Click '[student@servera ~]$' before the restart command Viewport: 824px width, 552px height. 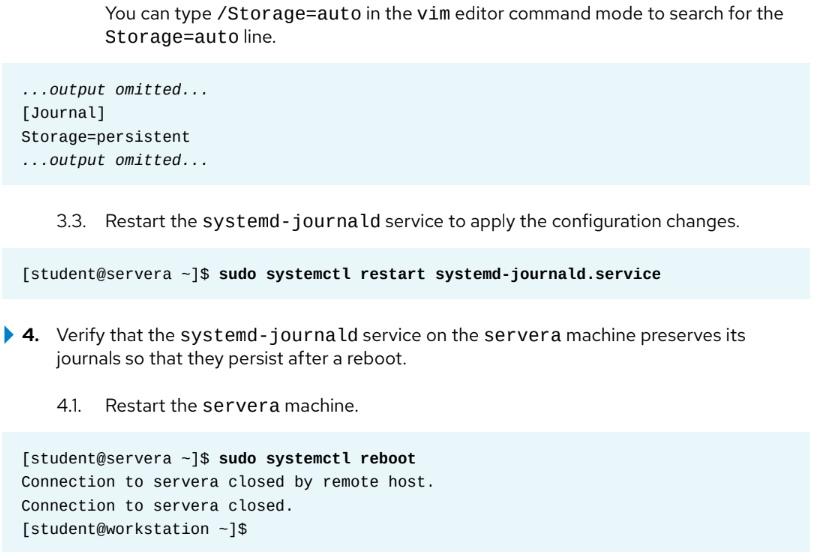tap(116, 274)
